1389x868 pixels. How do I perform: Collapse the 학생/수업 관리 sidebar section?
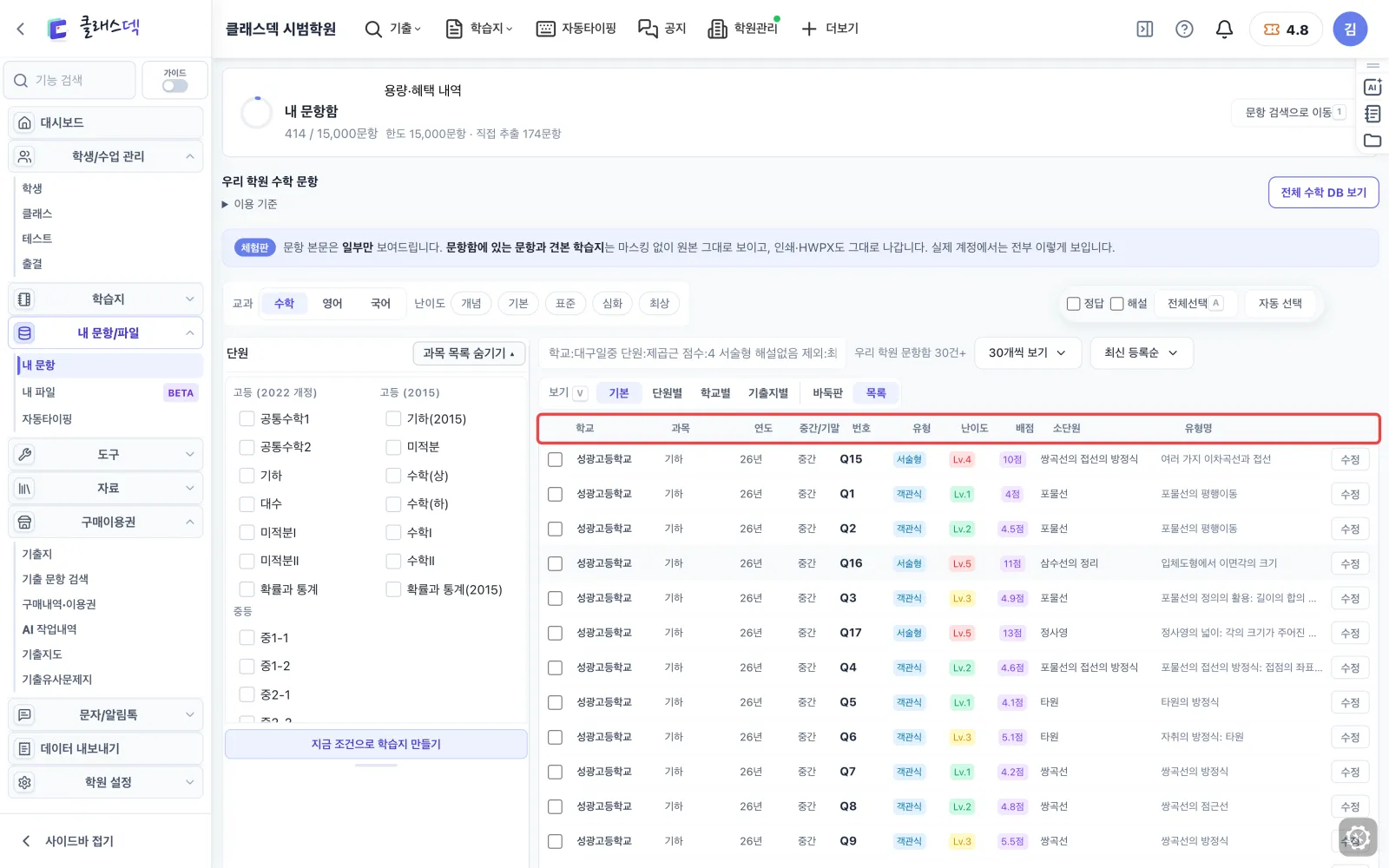106,156
